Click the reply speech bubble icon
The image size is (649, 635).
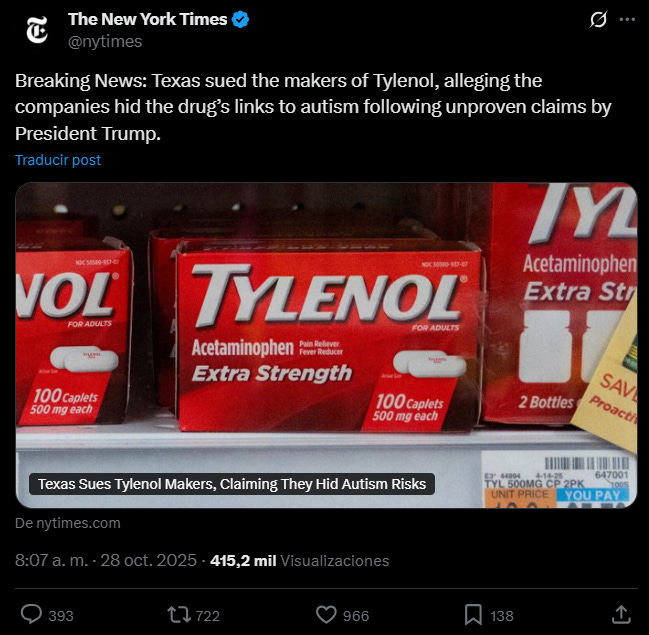coord(31,614)
